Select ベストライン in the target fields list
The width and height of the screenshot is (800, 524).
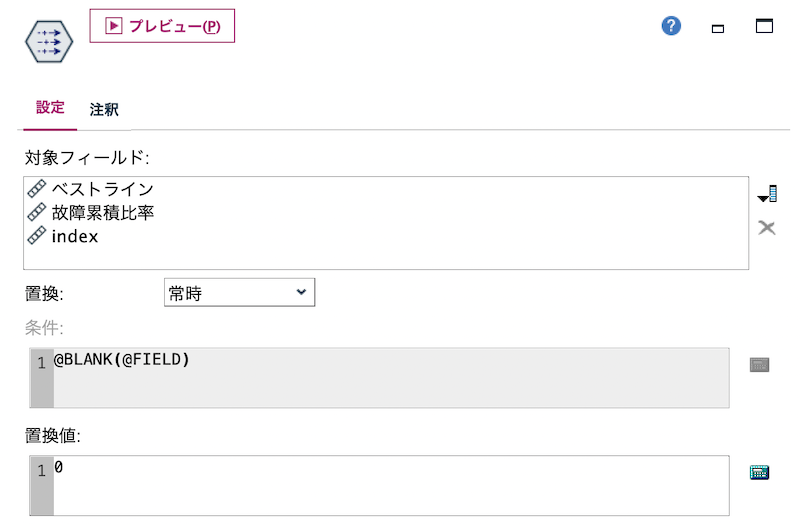click(x=103, y=189)
